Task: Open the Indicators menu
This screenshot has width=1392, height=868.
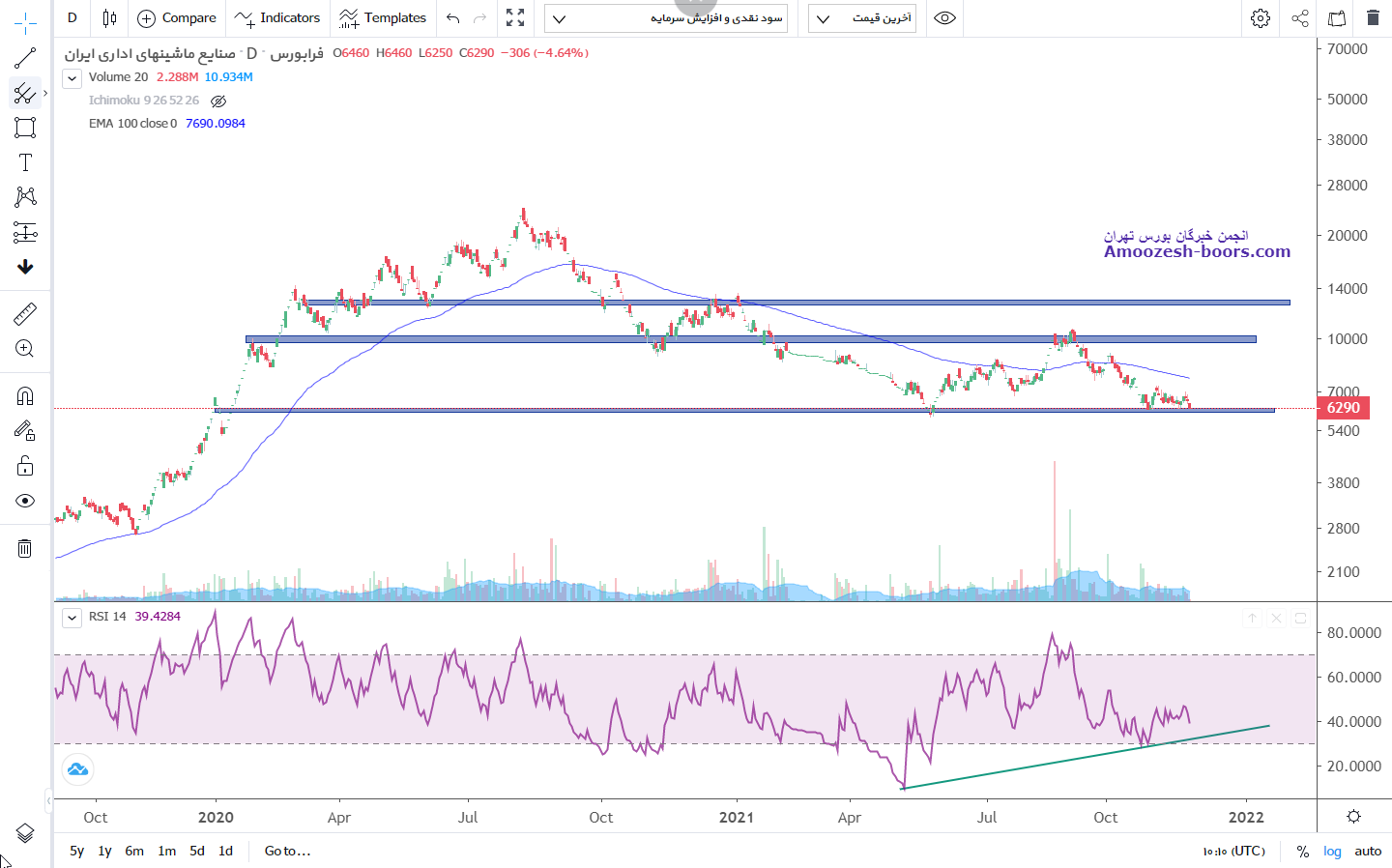Action: click(x=277, y=18)
